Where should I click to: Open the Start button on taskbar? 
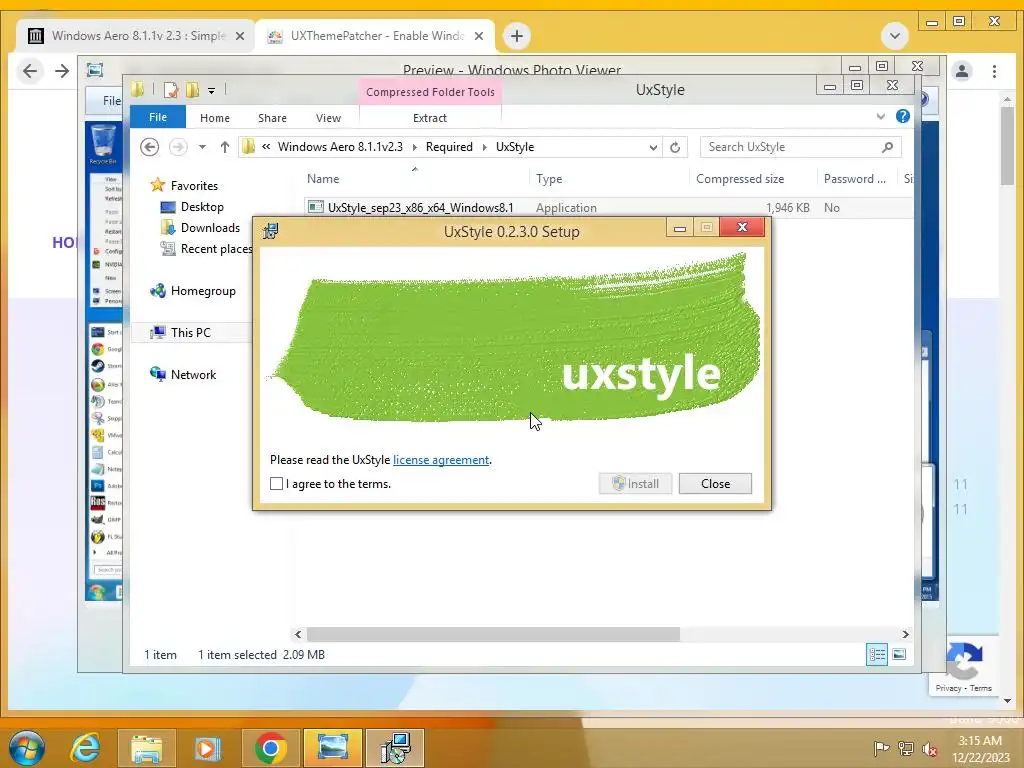[26, 748]
